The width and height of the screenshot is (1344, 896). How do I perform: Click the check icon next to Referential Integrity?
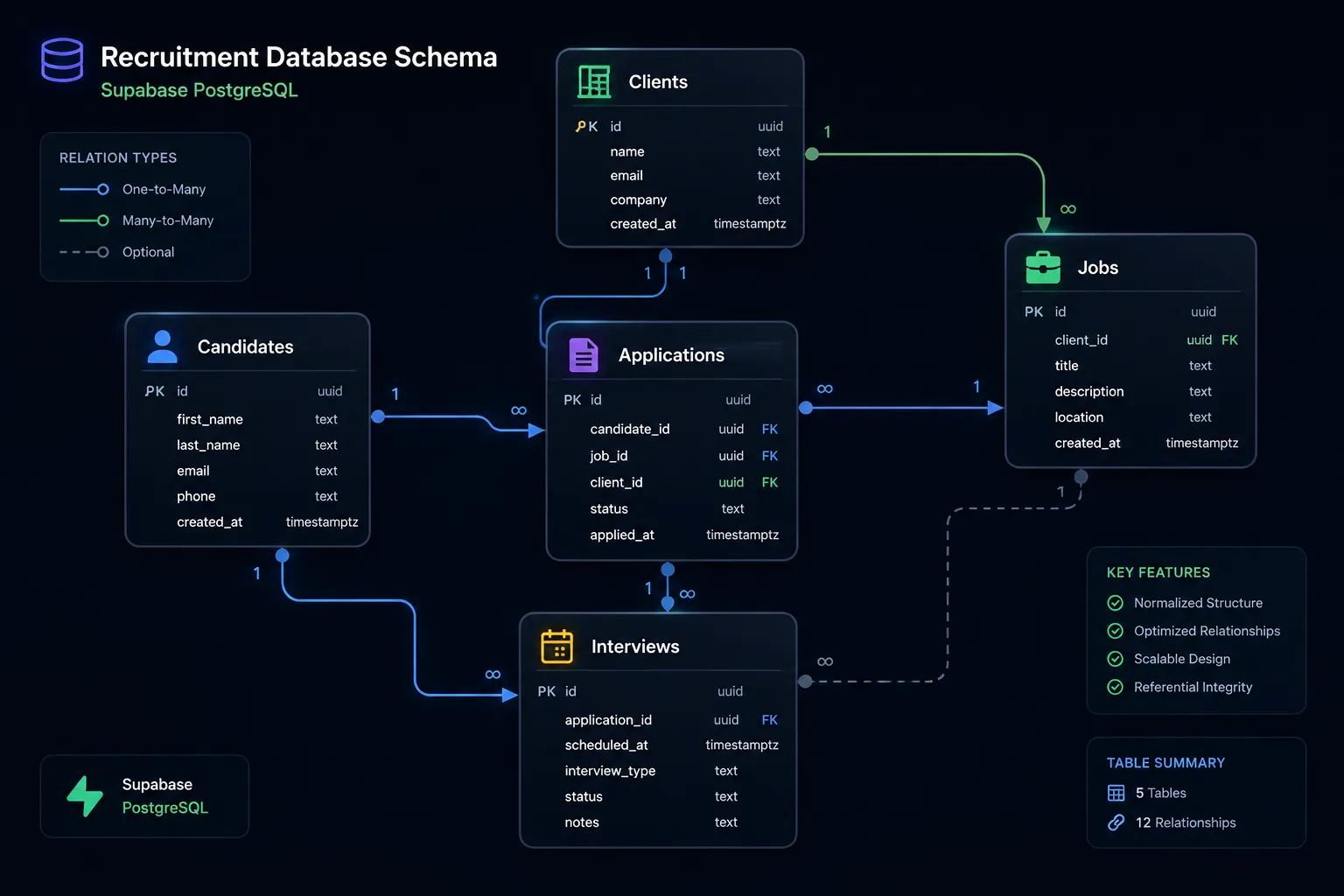click(x=1116, y=687)
